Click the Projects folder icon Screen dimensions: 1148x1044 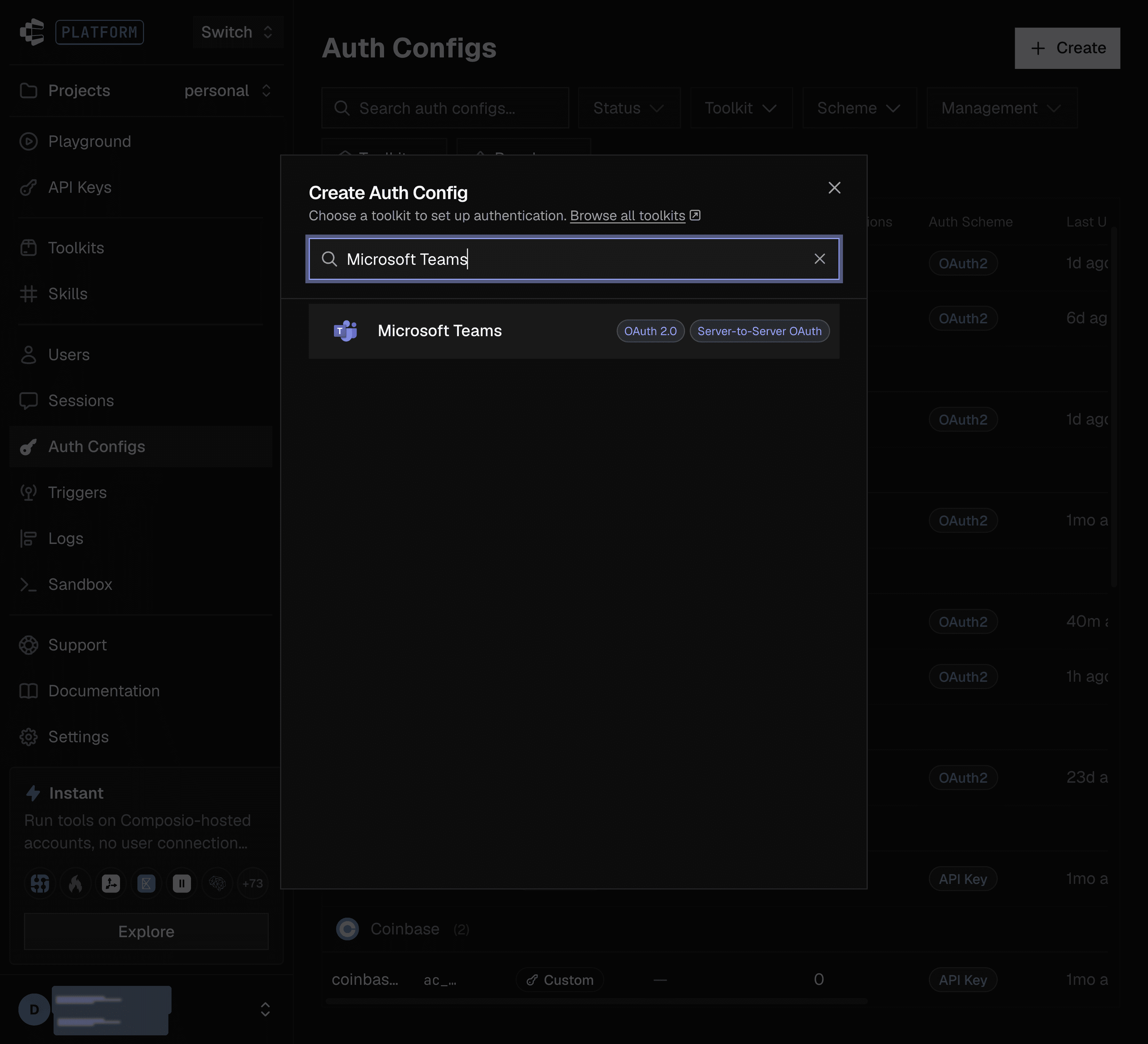tap(29, 90)
